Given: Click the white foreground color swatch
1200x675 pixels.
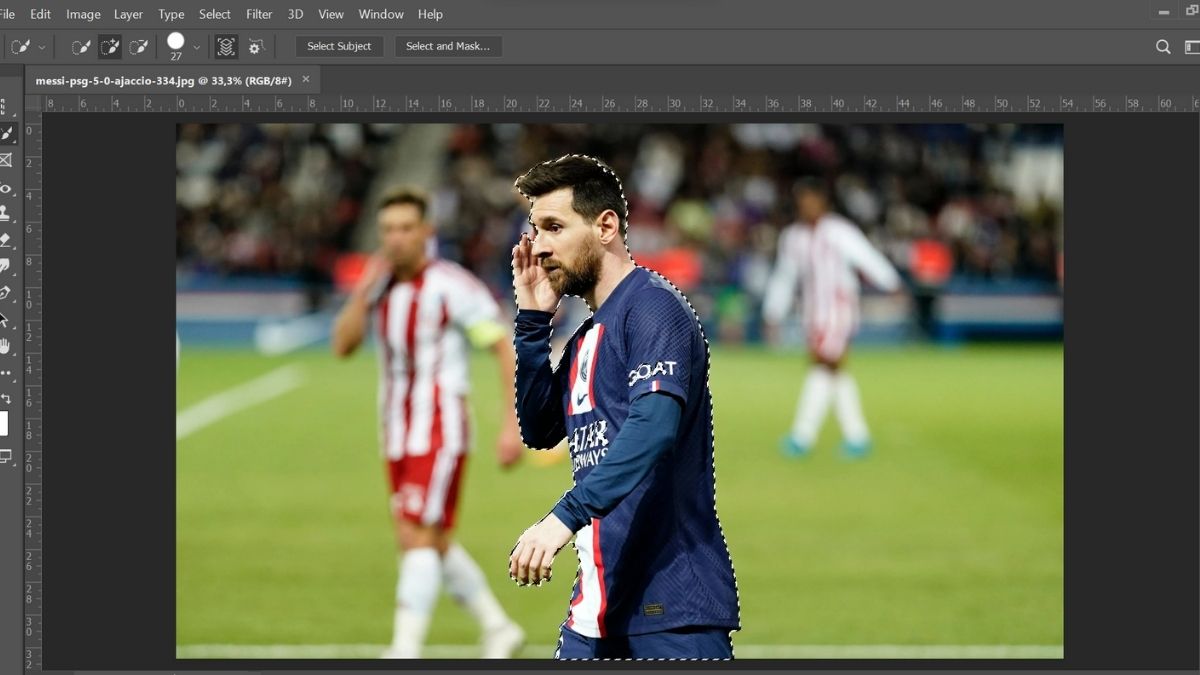Looking at the screenshot, I should click(4, 424).
